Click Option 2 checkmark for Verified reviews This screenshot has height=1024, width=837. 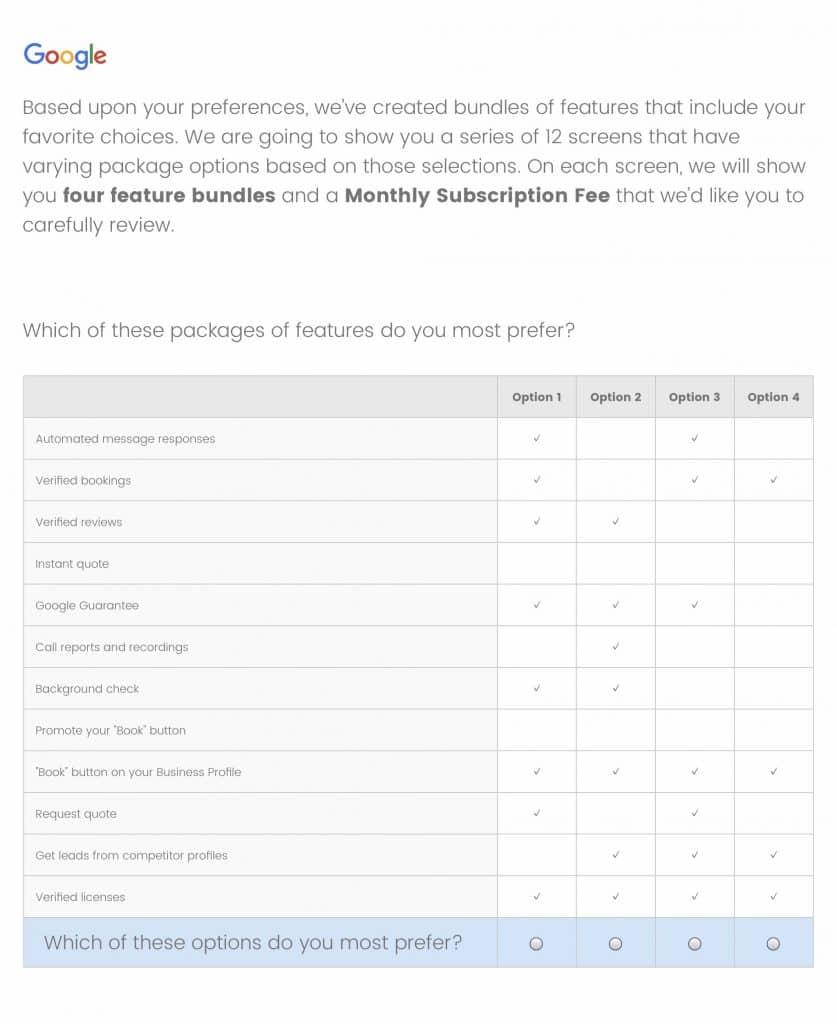click(616, 521)
